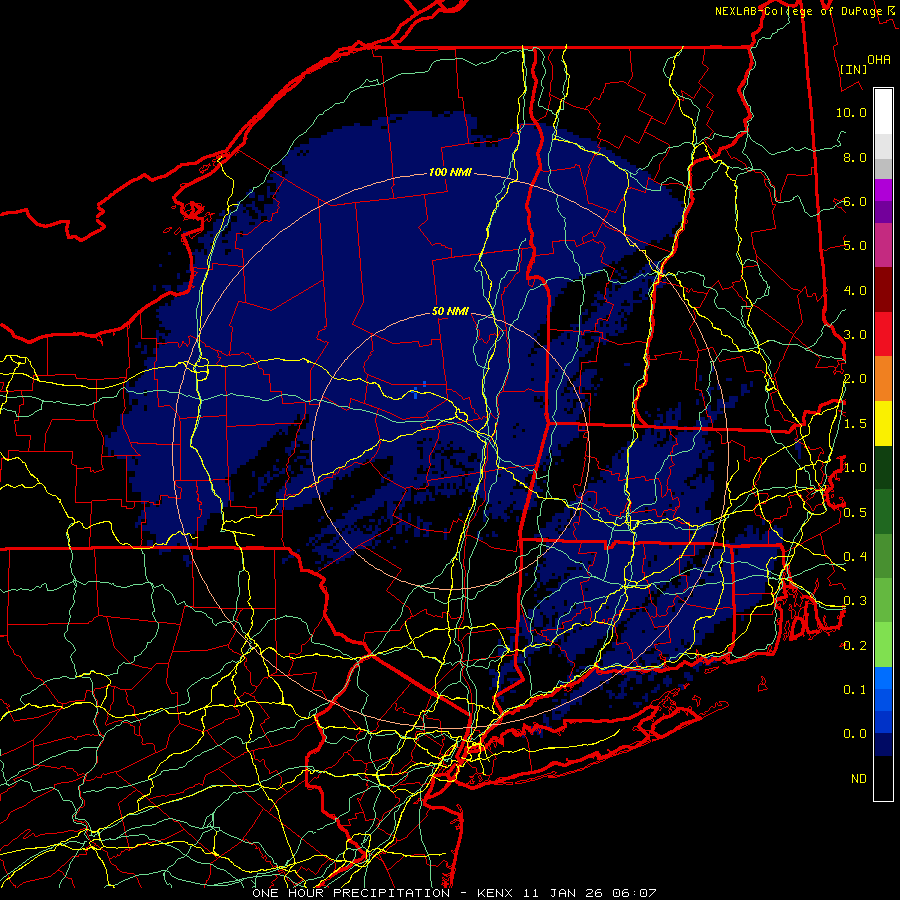Click the 1.5 legend value
Screen dimensions: 900x900
855,424
